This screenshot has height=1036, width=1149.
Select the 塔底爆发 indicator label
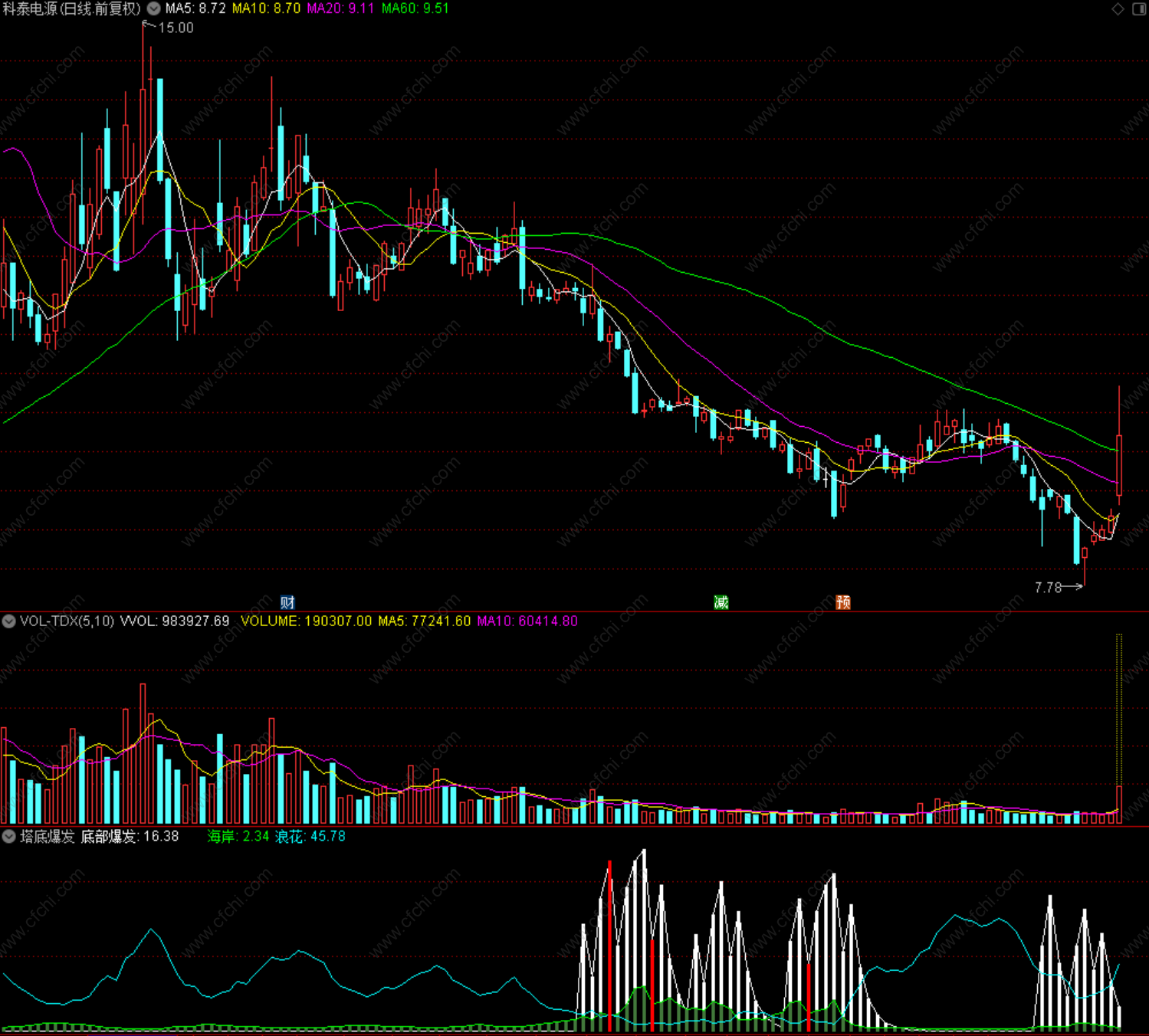(x=48, y=837)
